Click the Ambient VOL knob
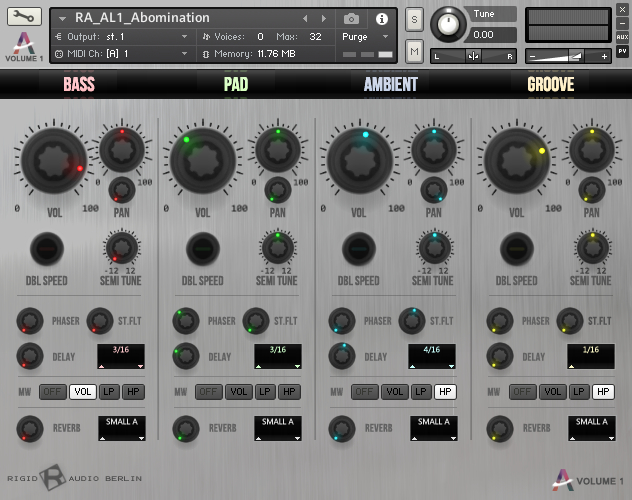This screenshot has width=632, height=500. click(360, 161)
